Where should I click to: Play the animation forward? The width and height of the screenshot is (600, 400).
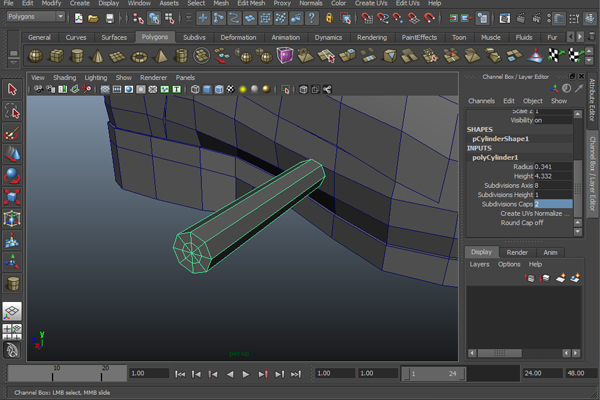[x=245, y=374]
